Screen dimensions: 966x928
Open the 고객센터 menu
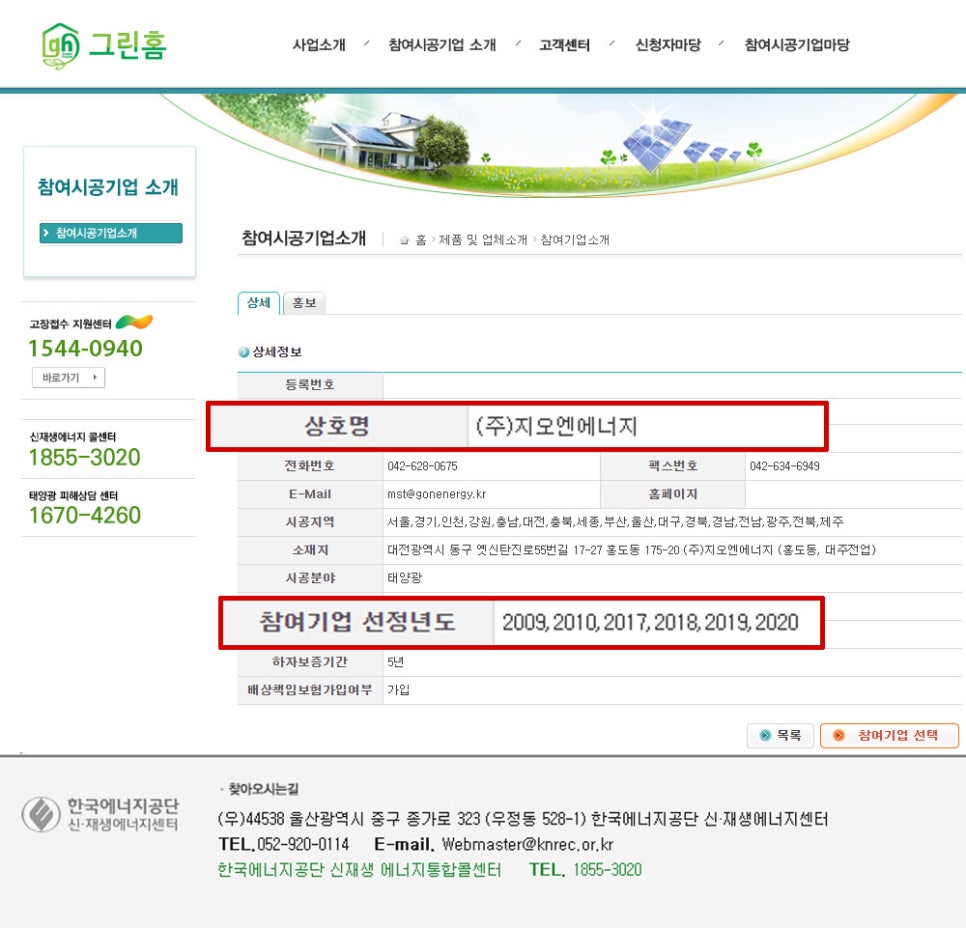pos(564,45)
